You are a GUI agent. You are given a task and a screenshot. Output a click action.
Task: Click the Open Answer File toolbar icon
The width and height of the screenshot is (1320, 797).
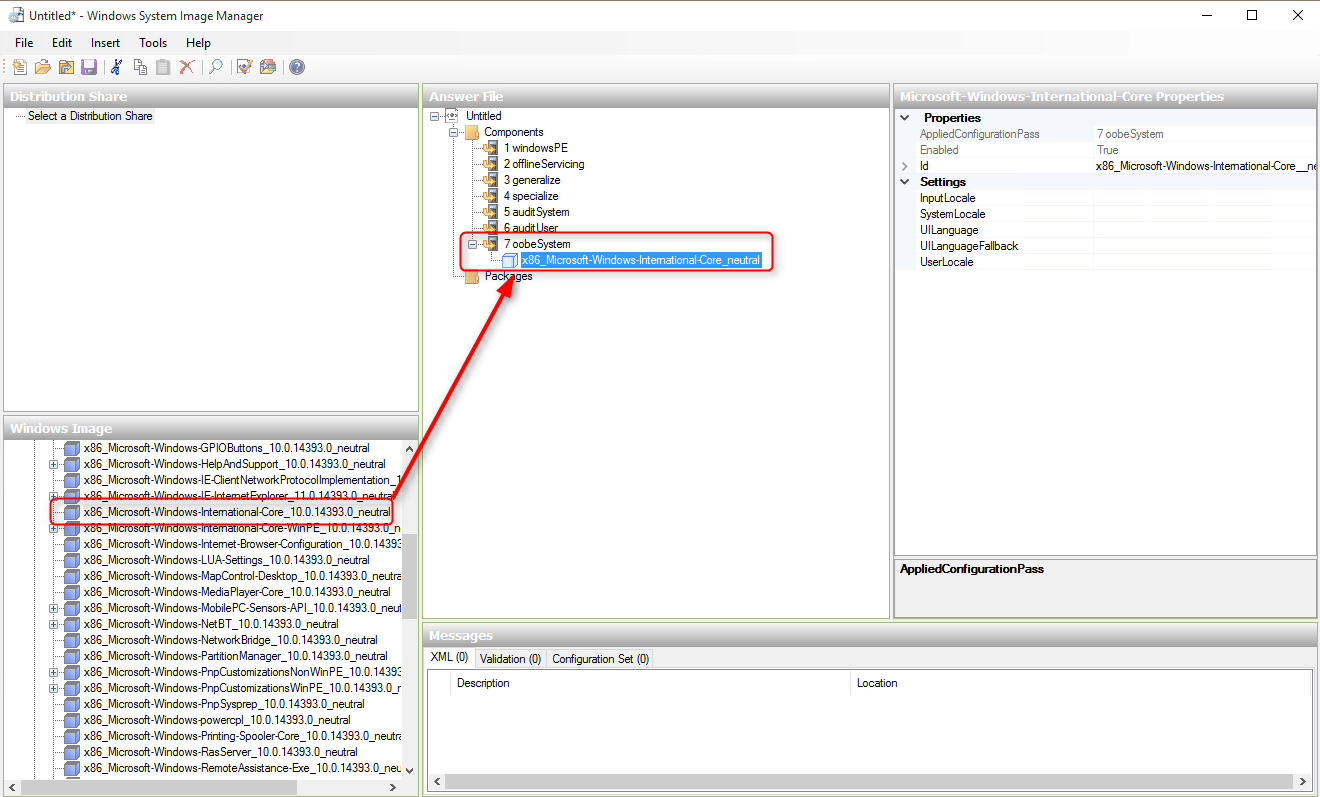tap(43, 67)
